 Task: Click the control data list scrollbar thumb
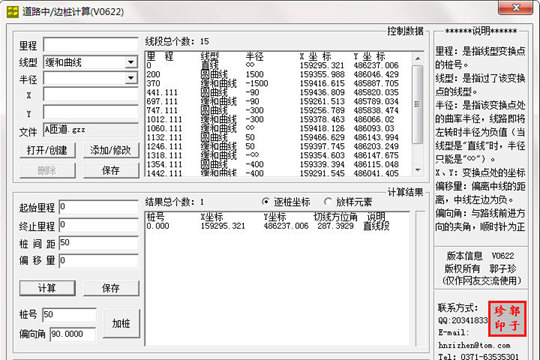[x=418, y=104]
